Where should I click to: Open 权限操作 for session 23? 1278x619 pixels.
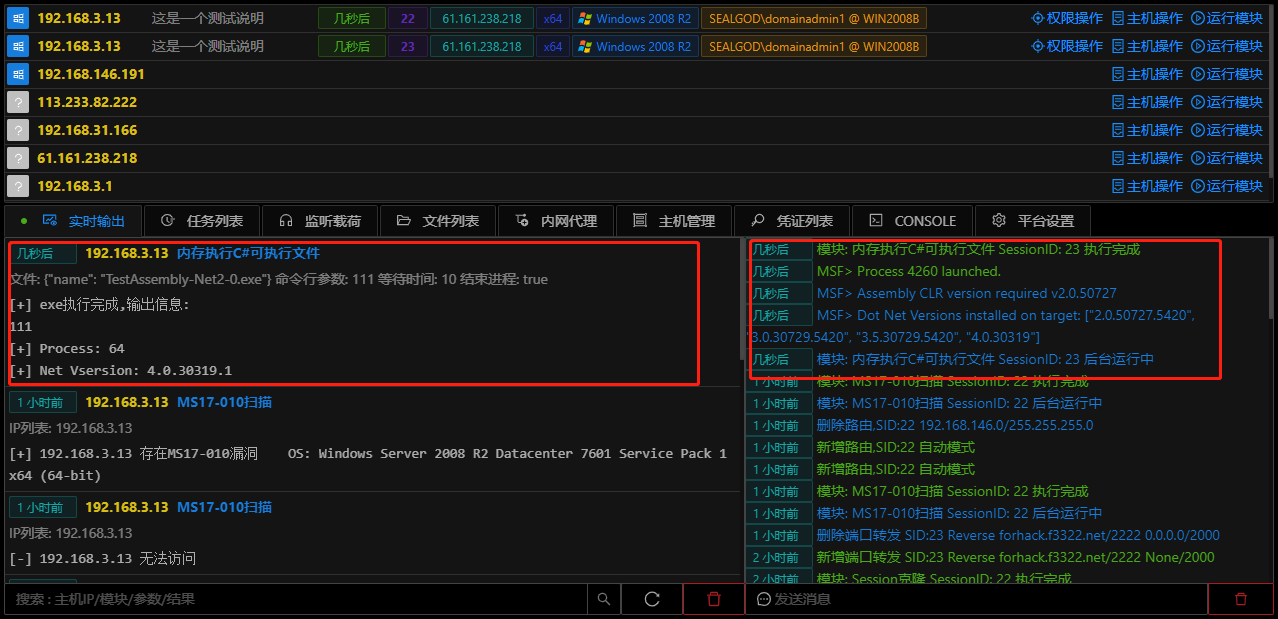pos(1067,46)
